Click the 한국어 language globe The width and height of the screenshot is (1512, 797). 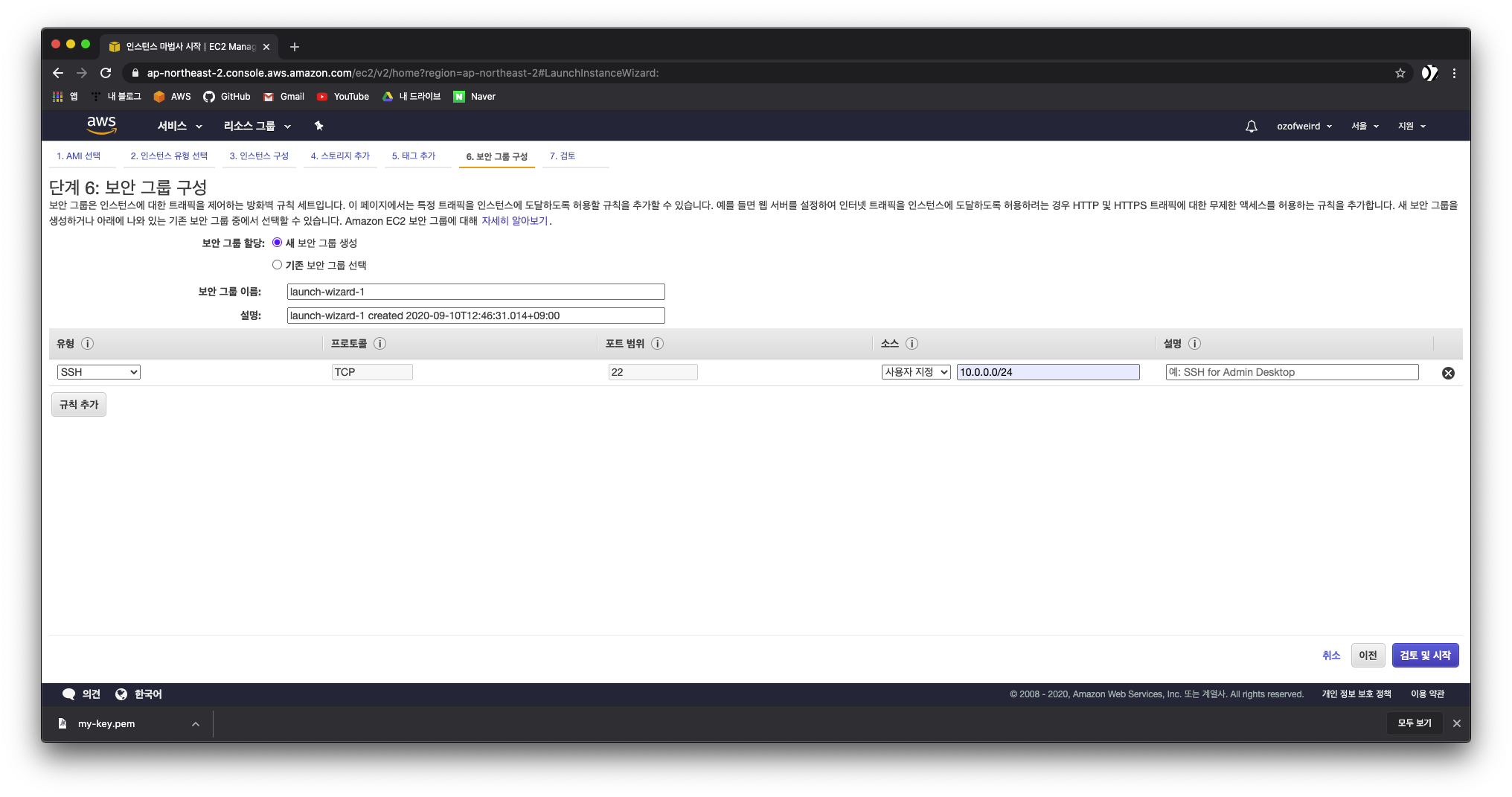tap(138, 694)
